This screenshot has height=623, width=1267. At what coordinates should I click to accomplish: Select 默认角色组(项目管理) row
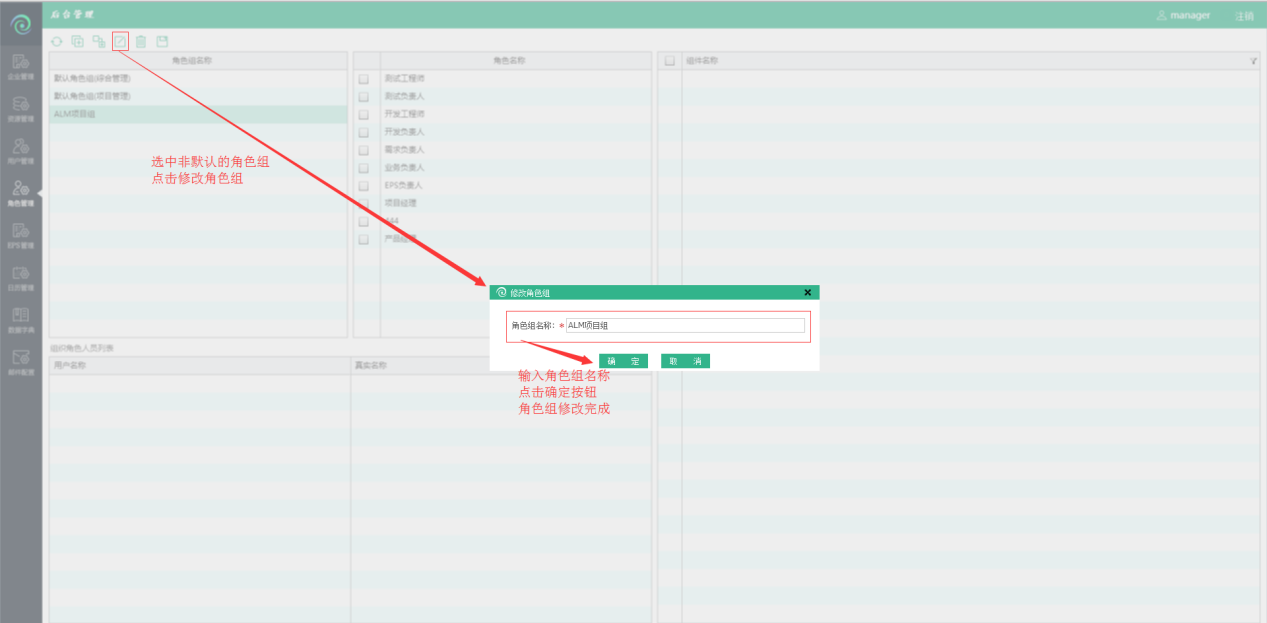click(x=198, y=96)
